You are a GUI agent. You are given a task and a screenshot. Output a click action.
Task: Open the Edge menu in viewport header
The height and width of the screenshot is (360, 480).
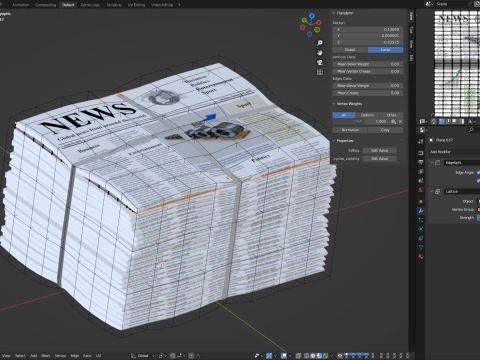[75, 356]
